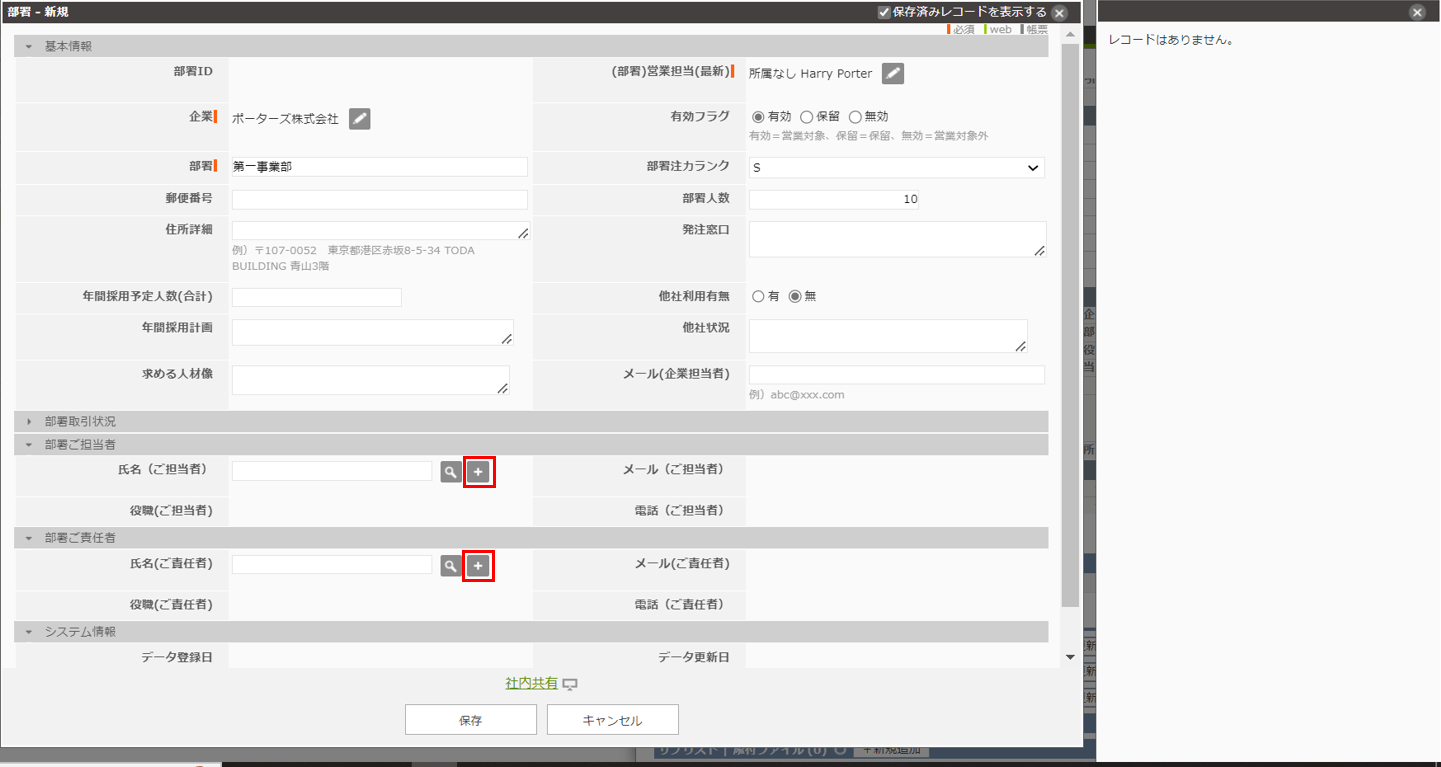The image size is (1441, 767).
Task: Add new ご担当者 with plus icon
Action: [478, 472]
